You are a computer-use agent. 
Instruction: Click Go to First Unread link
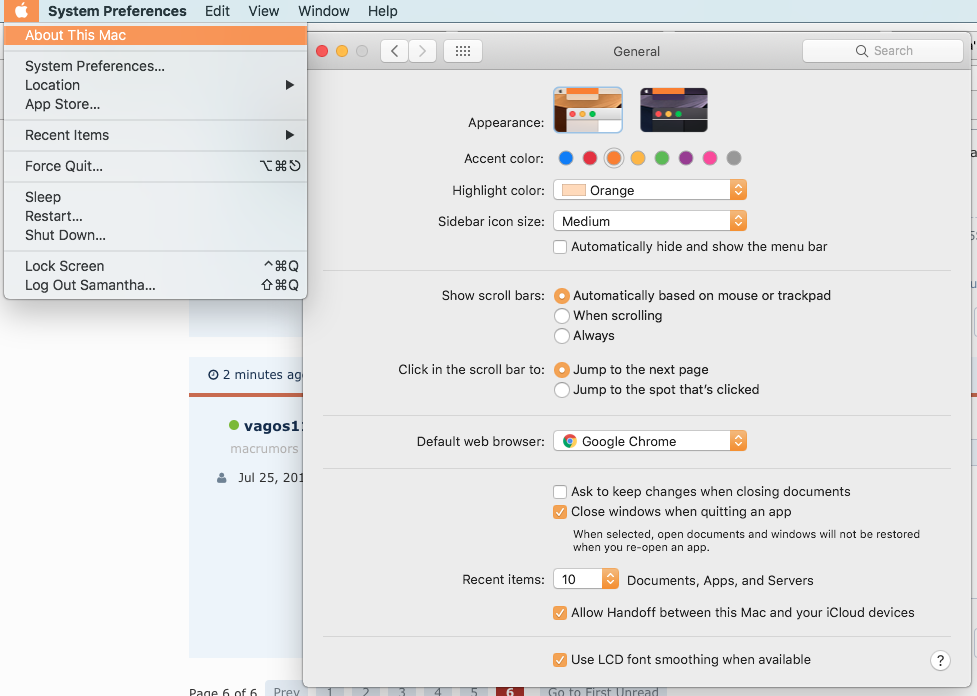(603, 691)
